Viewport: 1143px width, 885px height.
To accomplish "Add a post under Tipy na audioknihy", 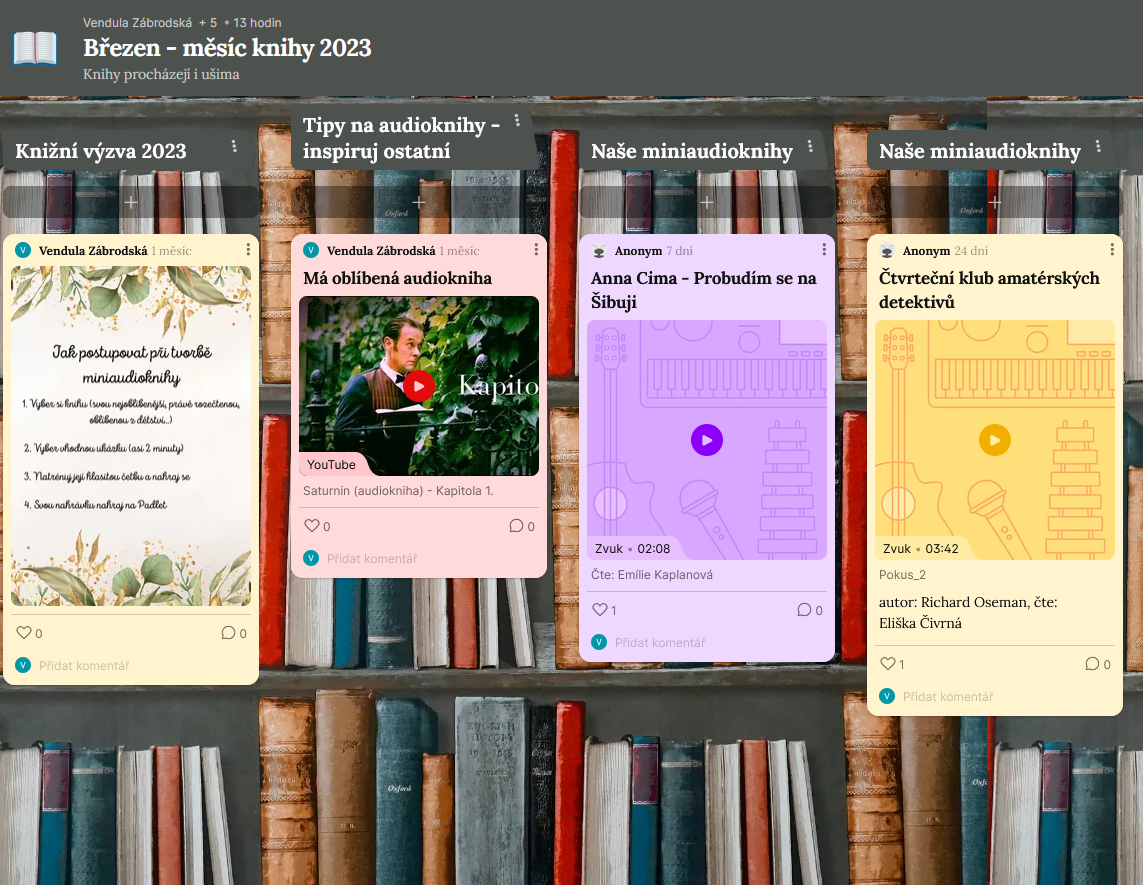I will 419,202.
